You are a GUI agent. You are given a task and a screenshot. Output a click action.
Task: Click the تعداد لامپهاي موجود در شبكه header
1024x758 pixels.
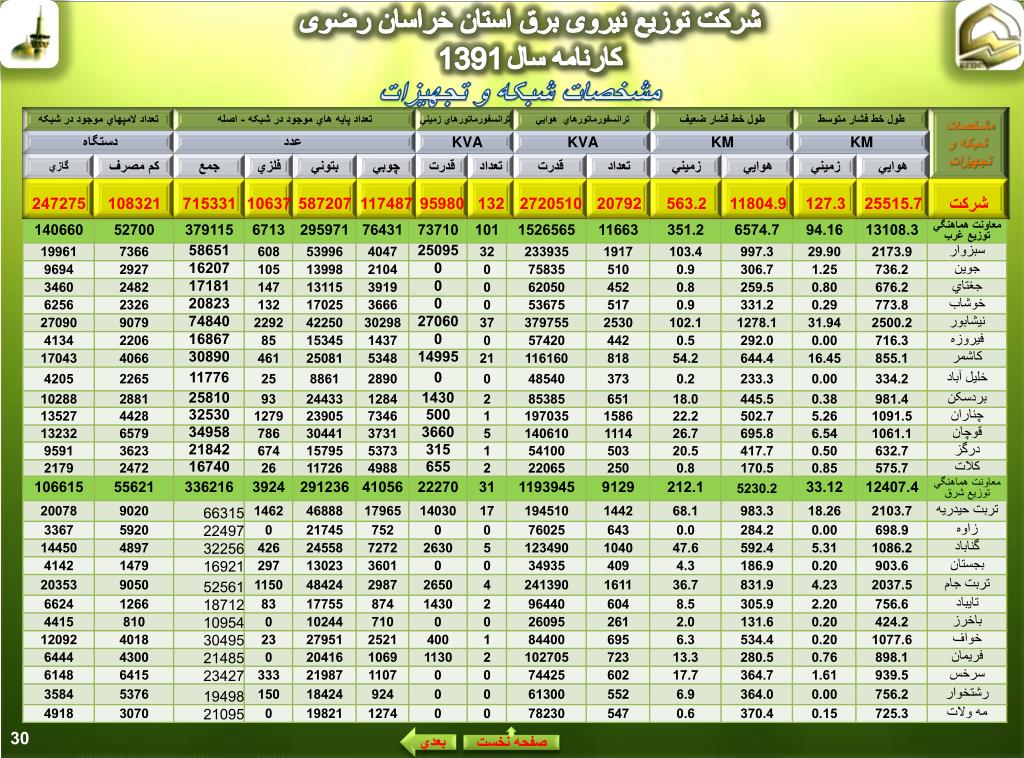click(x=98, y=119)
